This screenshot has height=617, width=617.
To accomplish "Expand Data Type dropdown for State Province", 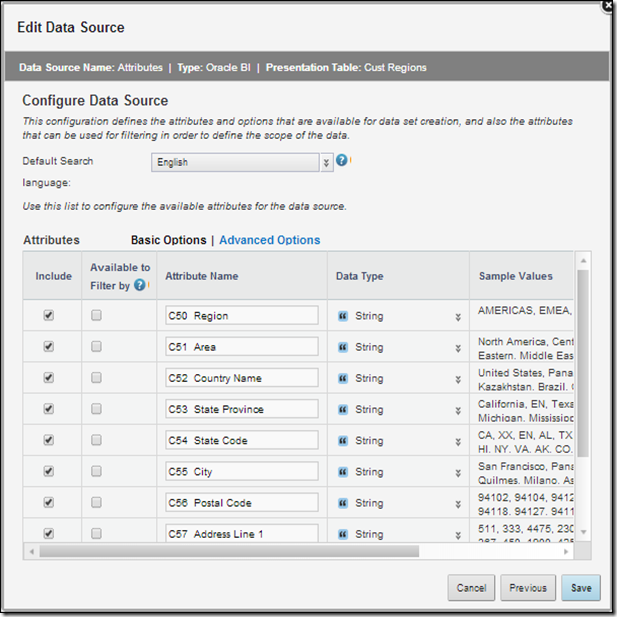I will (458, 410).
